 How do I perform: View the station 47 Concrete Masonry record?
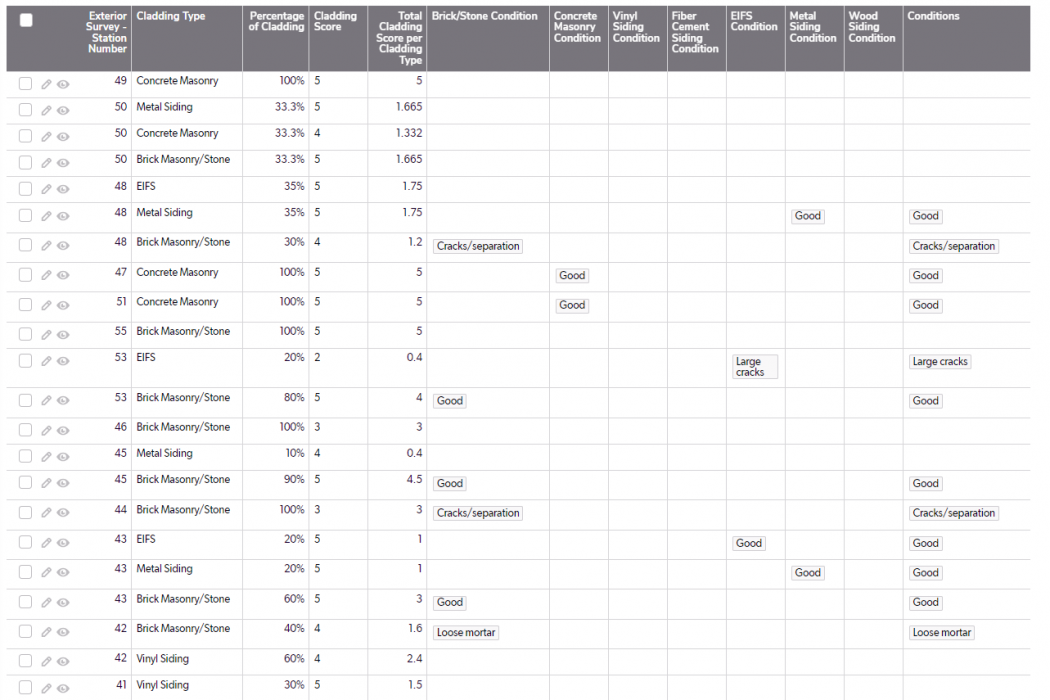point(63,276)
